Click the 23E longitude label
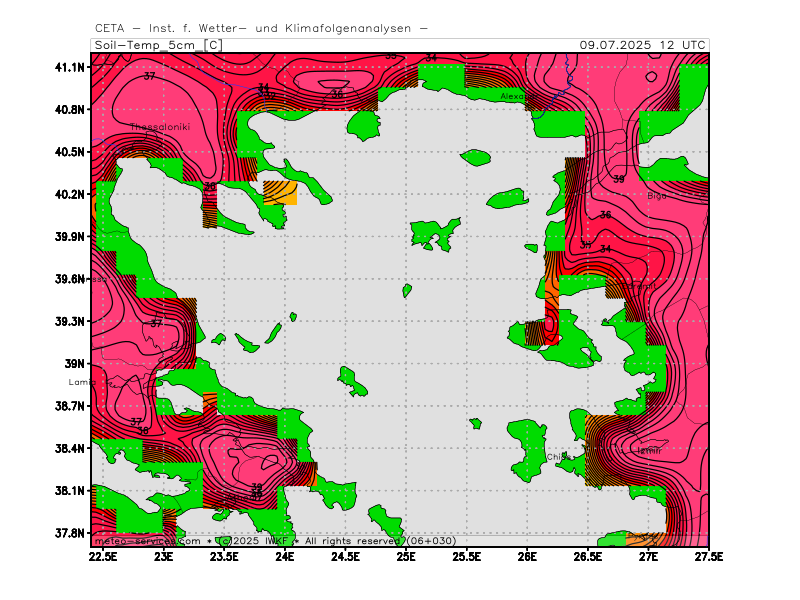This screenshot has height=600, width=800. [164, 557]
